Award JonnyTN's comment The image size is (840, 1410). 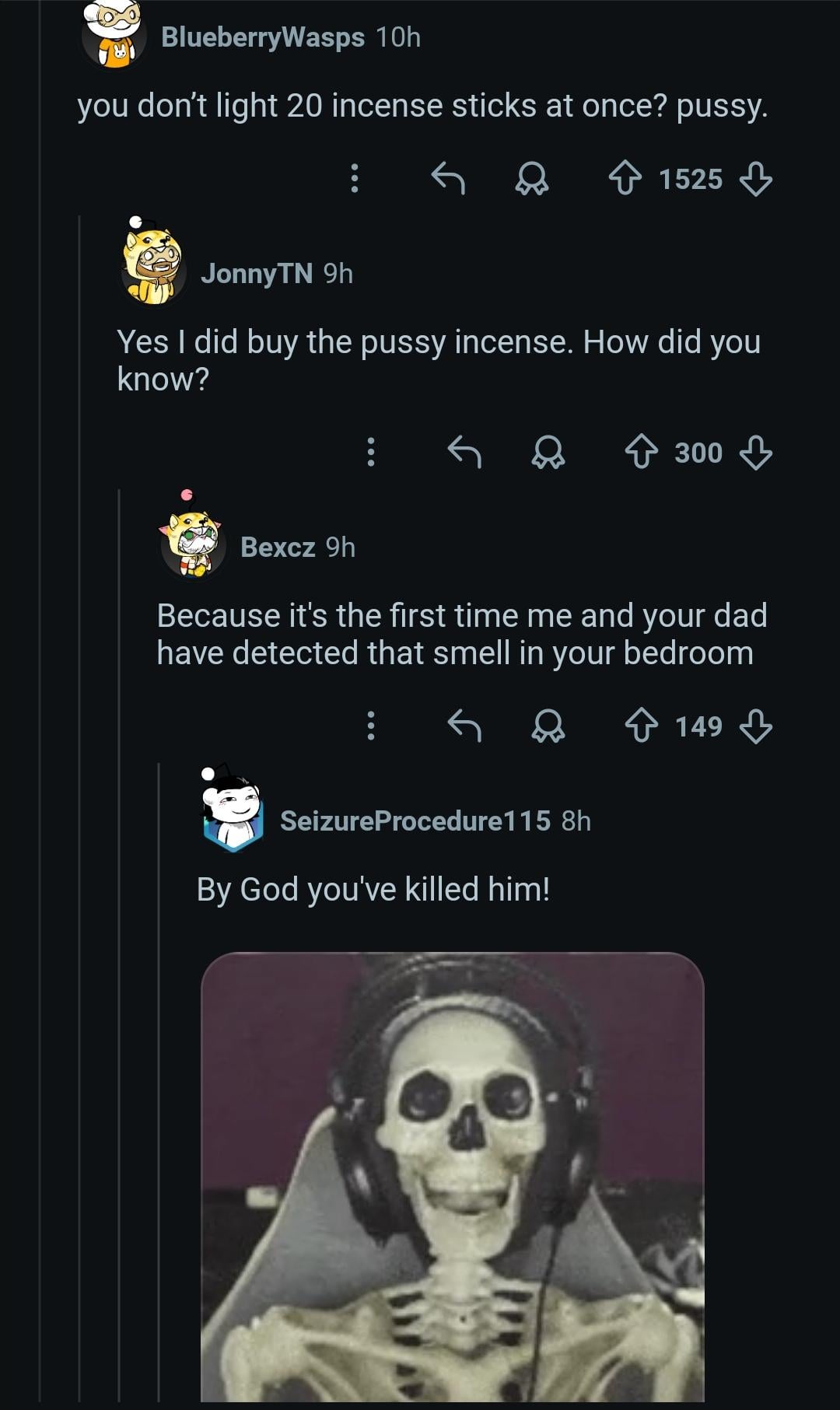pyautogui.click(x=548, y=452)
